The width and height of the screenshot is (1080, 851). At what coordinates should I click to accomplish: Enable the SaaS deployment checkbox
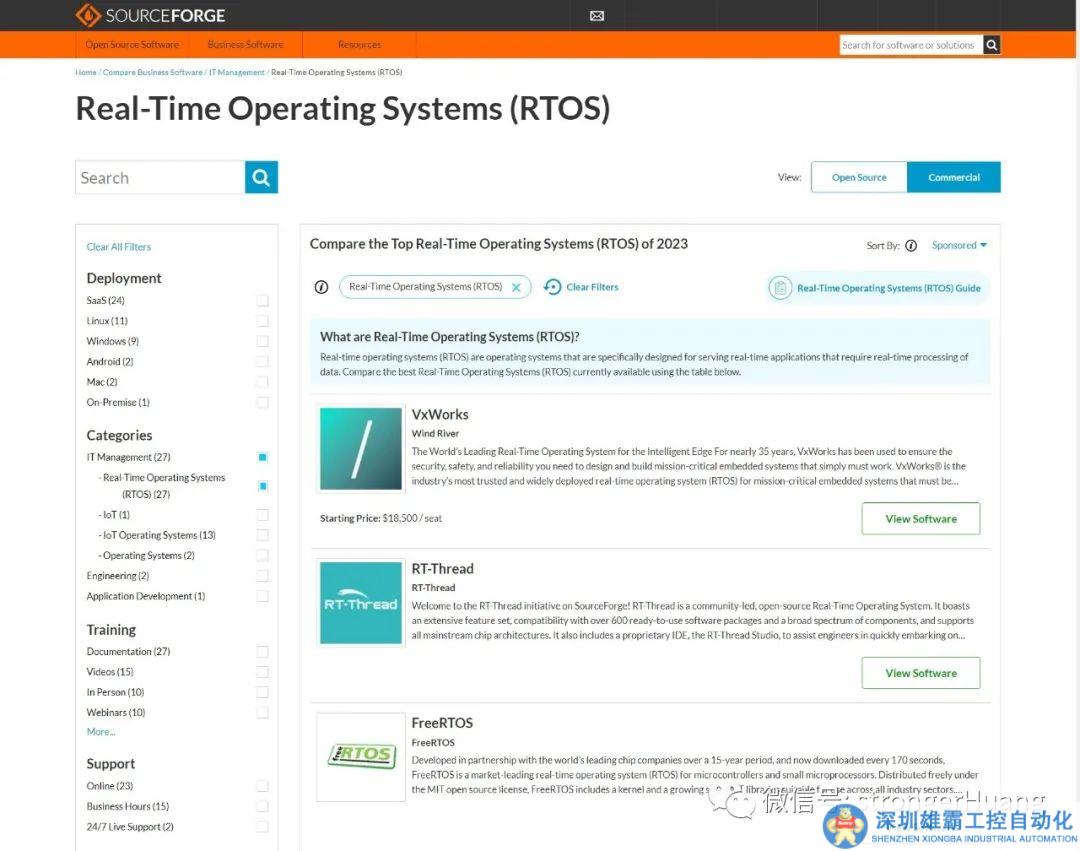coord(262,301)
